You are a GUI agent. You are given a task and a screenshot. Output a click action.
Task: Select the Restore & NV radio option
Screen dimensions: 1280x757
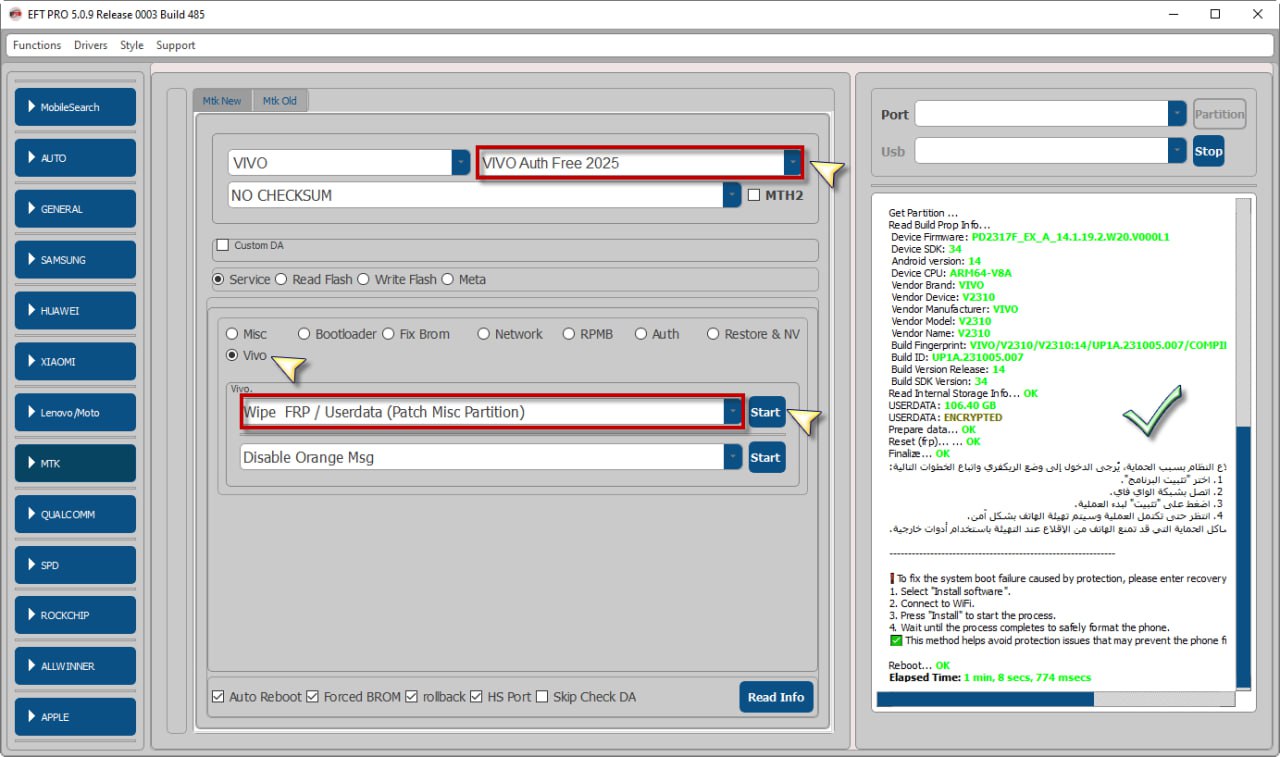click(x=713, y=334)
